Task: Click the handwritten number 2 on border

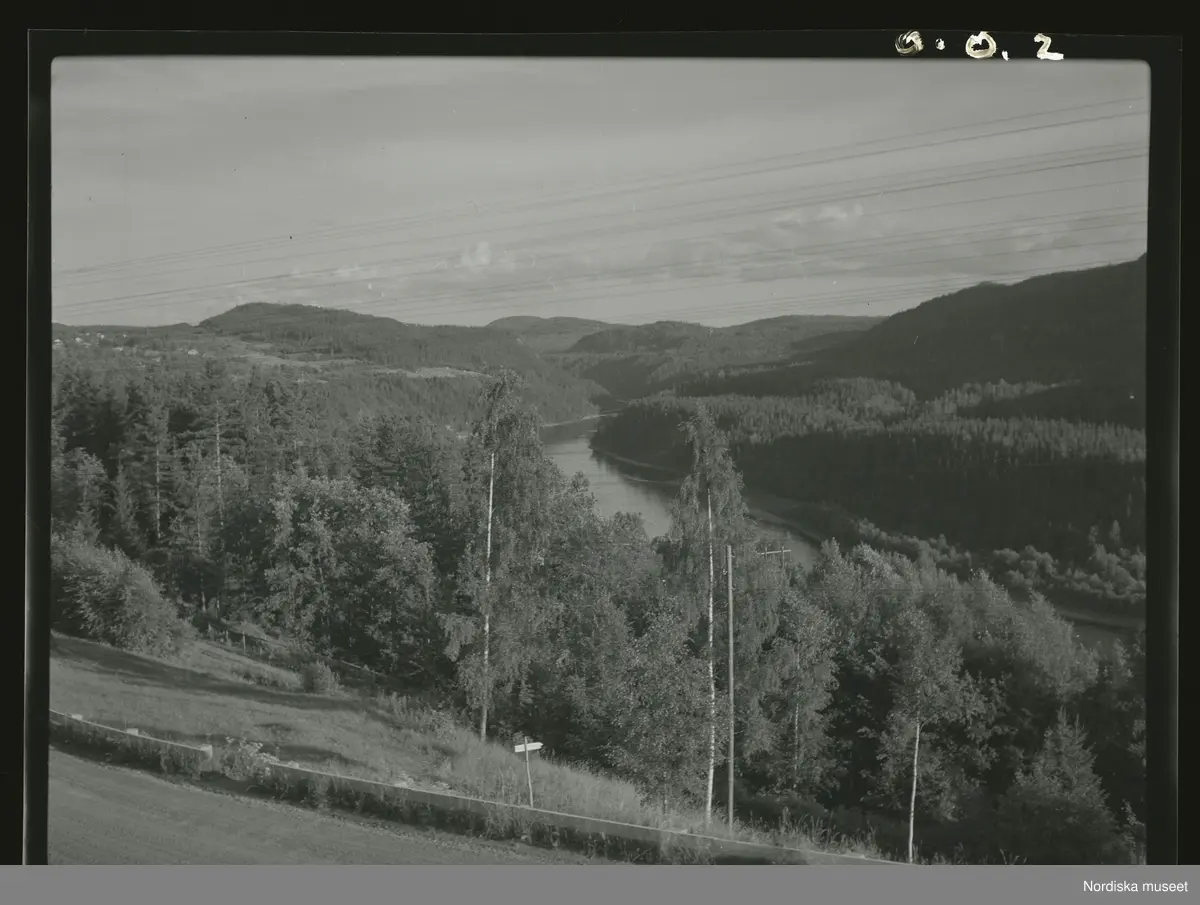Action: tap(1047, 47)
